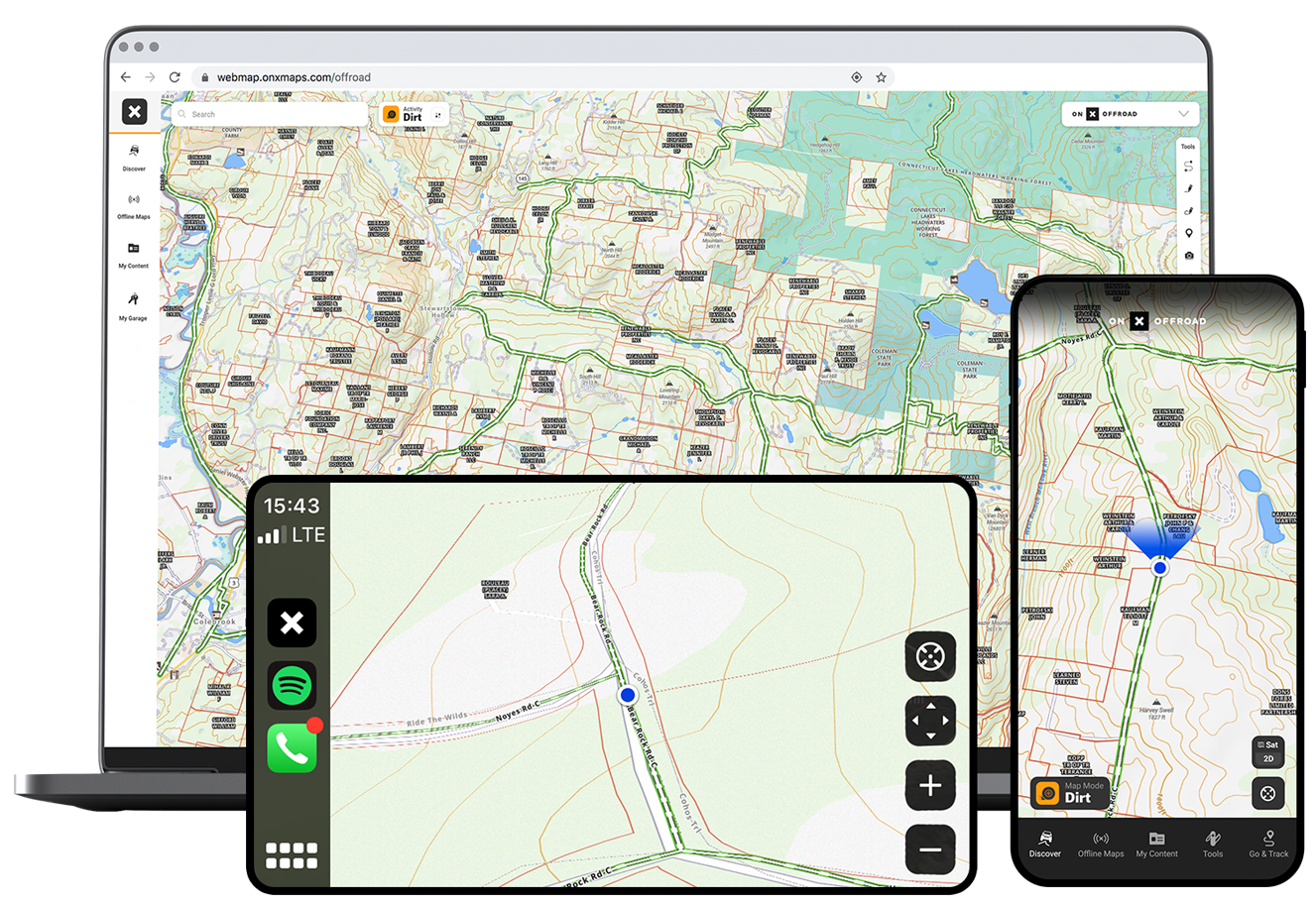
Task: Select the camera photo tool on laptop
Action: pyautogui.click(x=1188, y=255)
